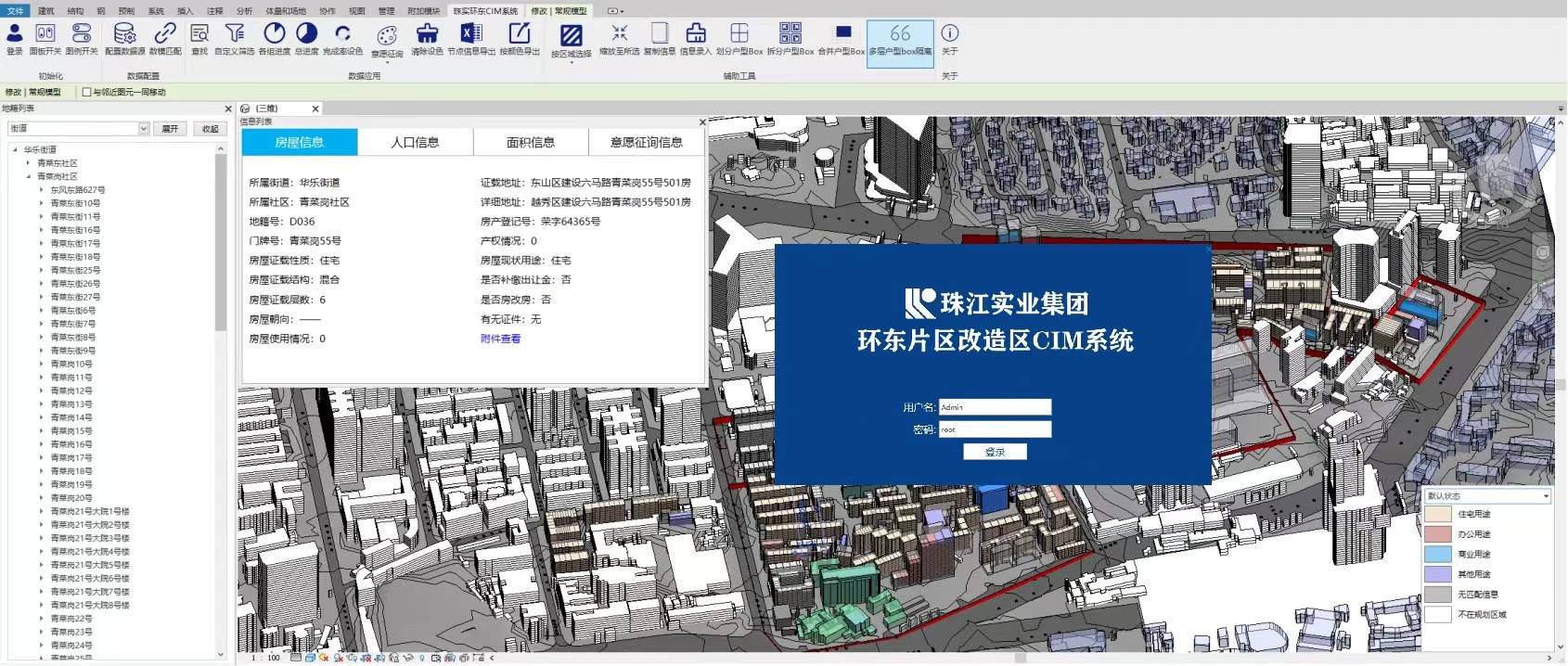The height and width of the screenshot is (666, 1568).
Task: Close the 信息列表 panel
Action: tap(702, 122)
